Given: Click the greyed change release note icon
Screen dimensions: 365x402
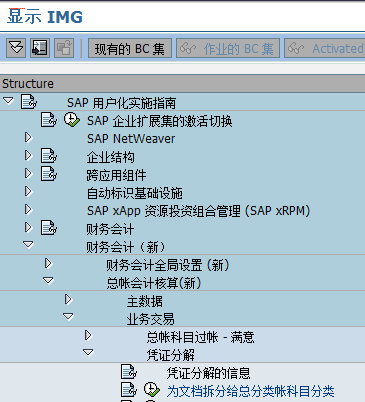Looking at the screenshot, I should pyautogui.click(x=64, y=48).
